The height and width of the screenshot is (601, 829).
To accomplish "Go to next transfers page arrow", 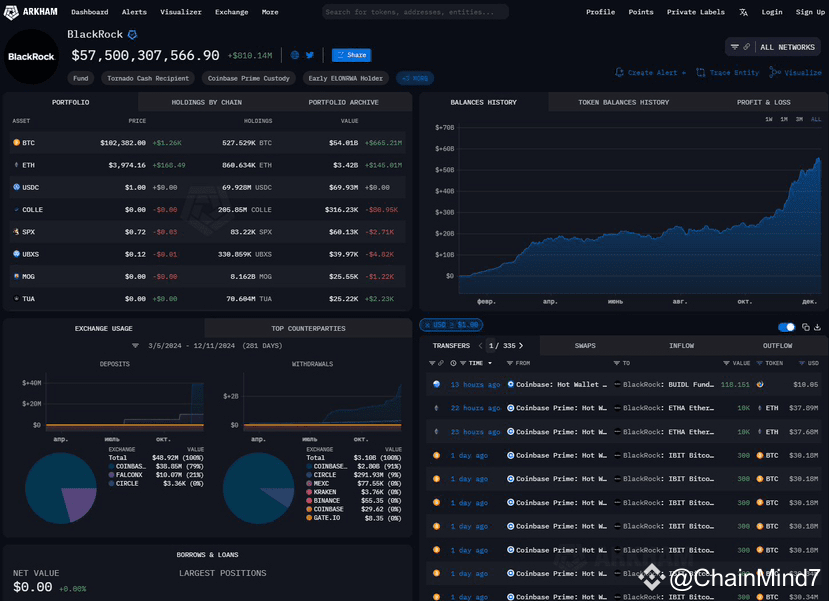I will click(521, 346).
